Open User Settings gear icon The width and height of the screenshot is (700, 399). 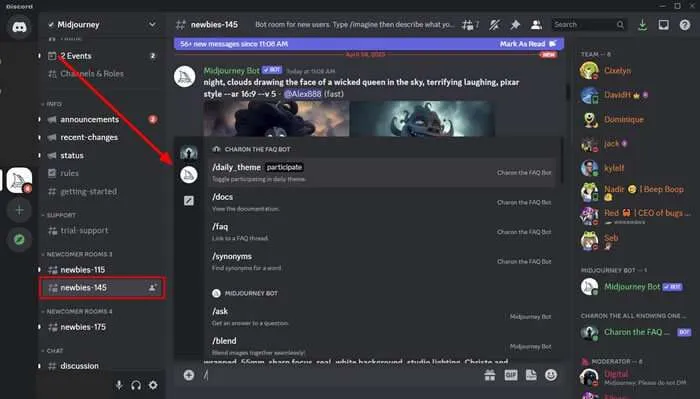[153, 385]
